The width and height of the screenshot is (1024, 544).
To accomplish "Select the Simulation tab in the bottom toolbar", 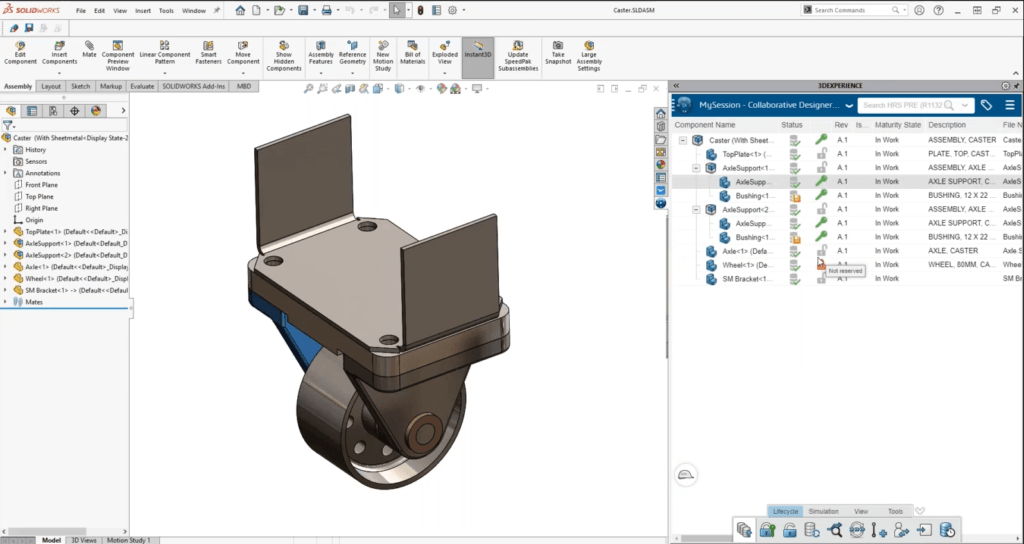I will point(823,511).
